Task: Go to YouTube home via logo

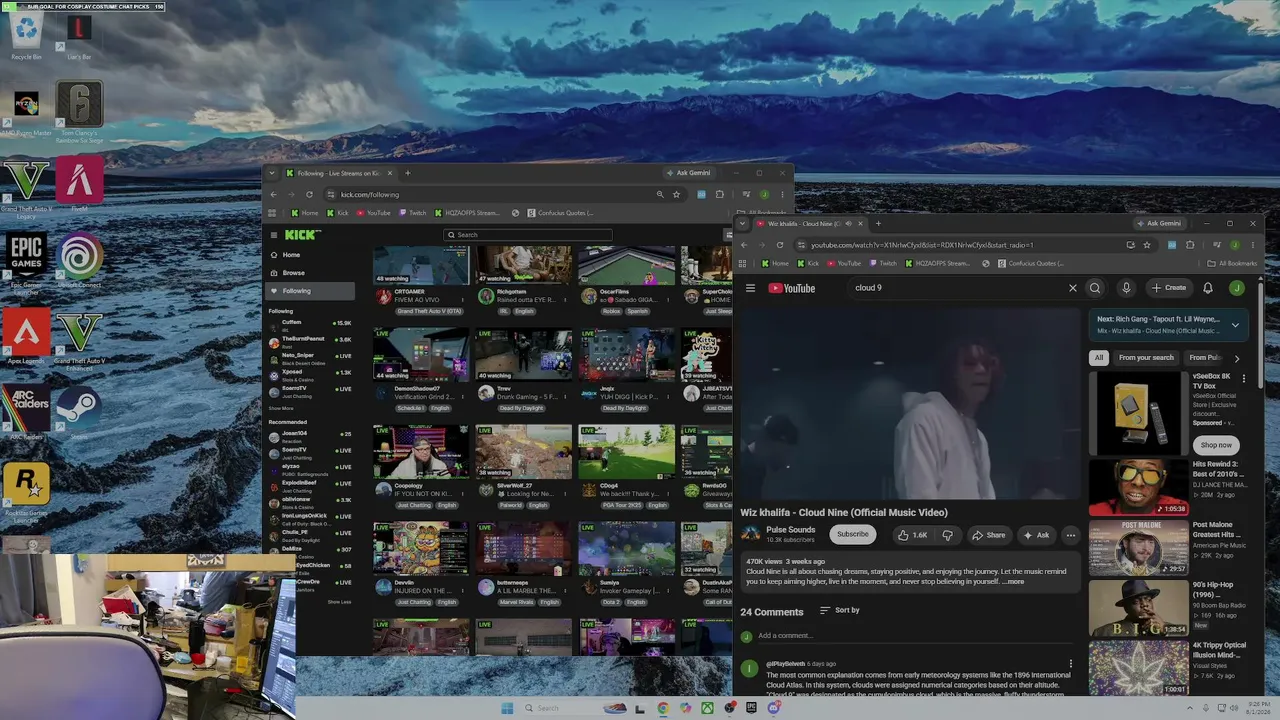Action: tap(792, 288)
